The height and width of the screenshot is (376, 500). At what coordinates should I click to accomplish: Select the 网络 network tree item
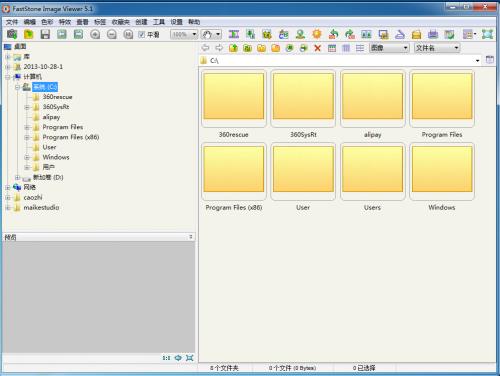click(29, 187)
